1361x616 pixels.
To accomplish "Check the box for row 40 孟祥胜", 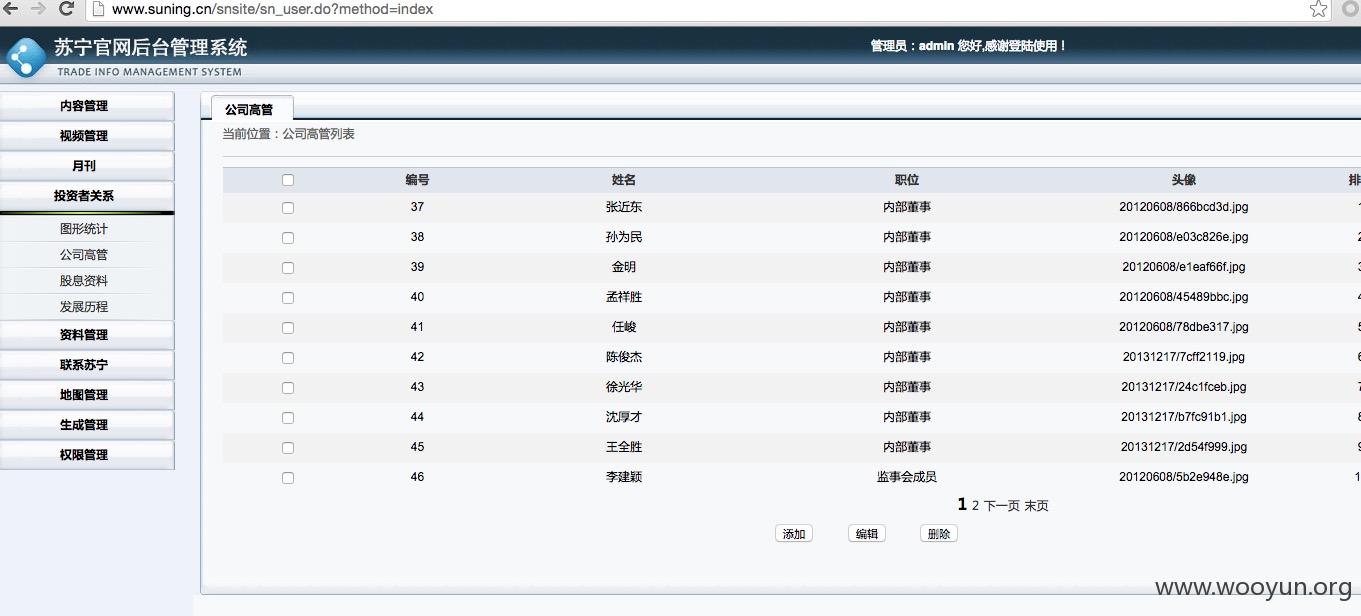I will tap(288, 298).
